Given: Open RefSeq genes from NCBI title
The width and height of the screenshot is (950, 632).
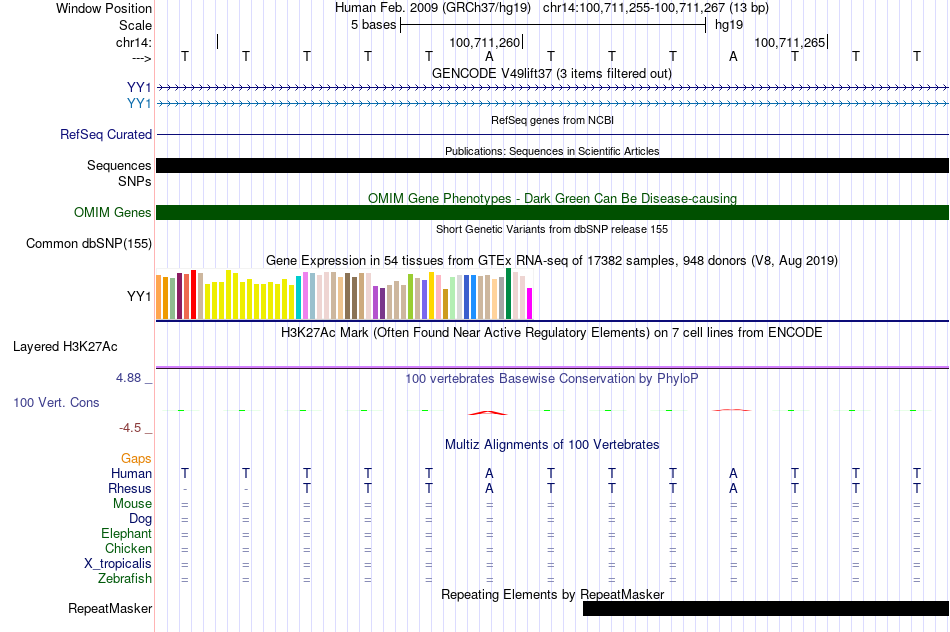Looking at the screenshot, I should (x=552, y=120).
